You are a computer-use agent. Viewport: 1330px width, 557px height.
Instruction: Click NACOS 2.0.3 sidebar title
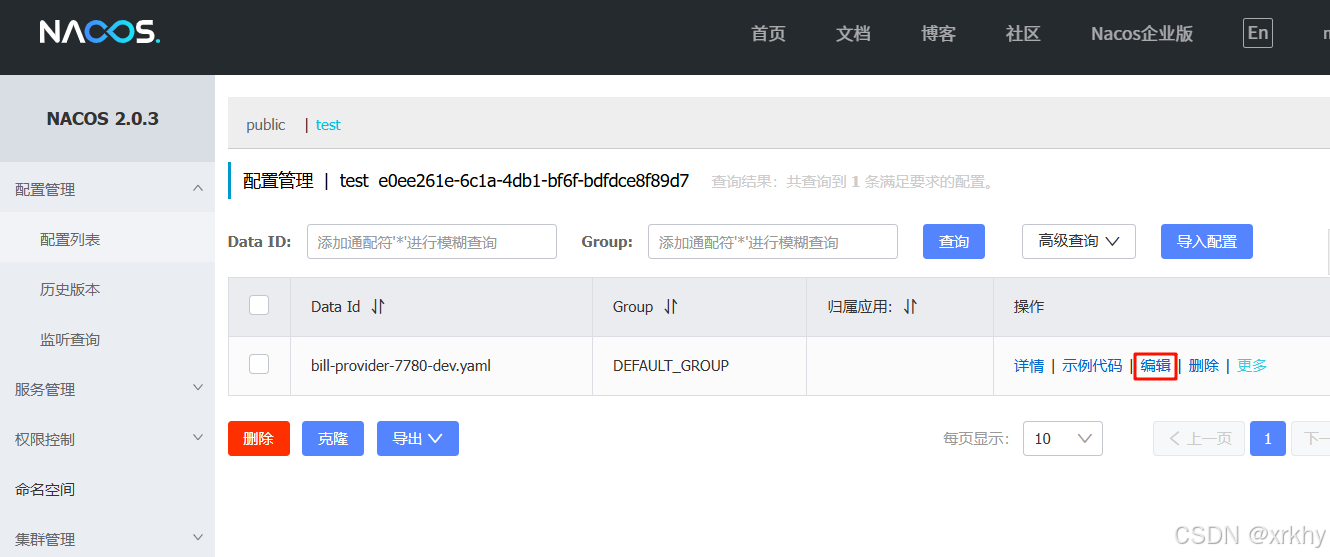tap(103, 118)
